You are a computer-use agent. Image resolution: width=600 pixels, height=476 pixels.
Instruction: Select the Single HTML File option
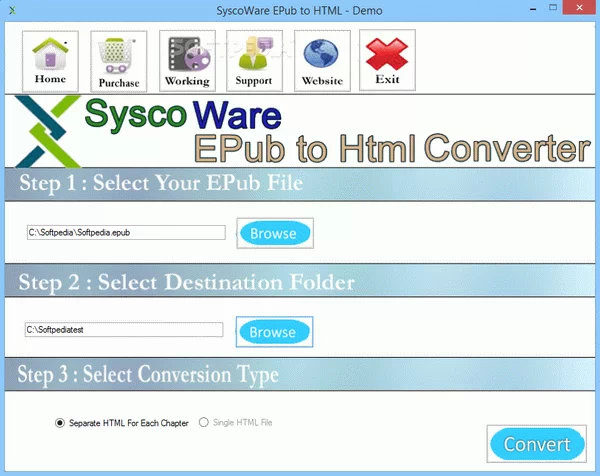tap(236, 422)
